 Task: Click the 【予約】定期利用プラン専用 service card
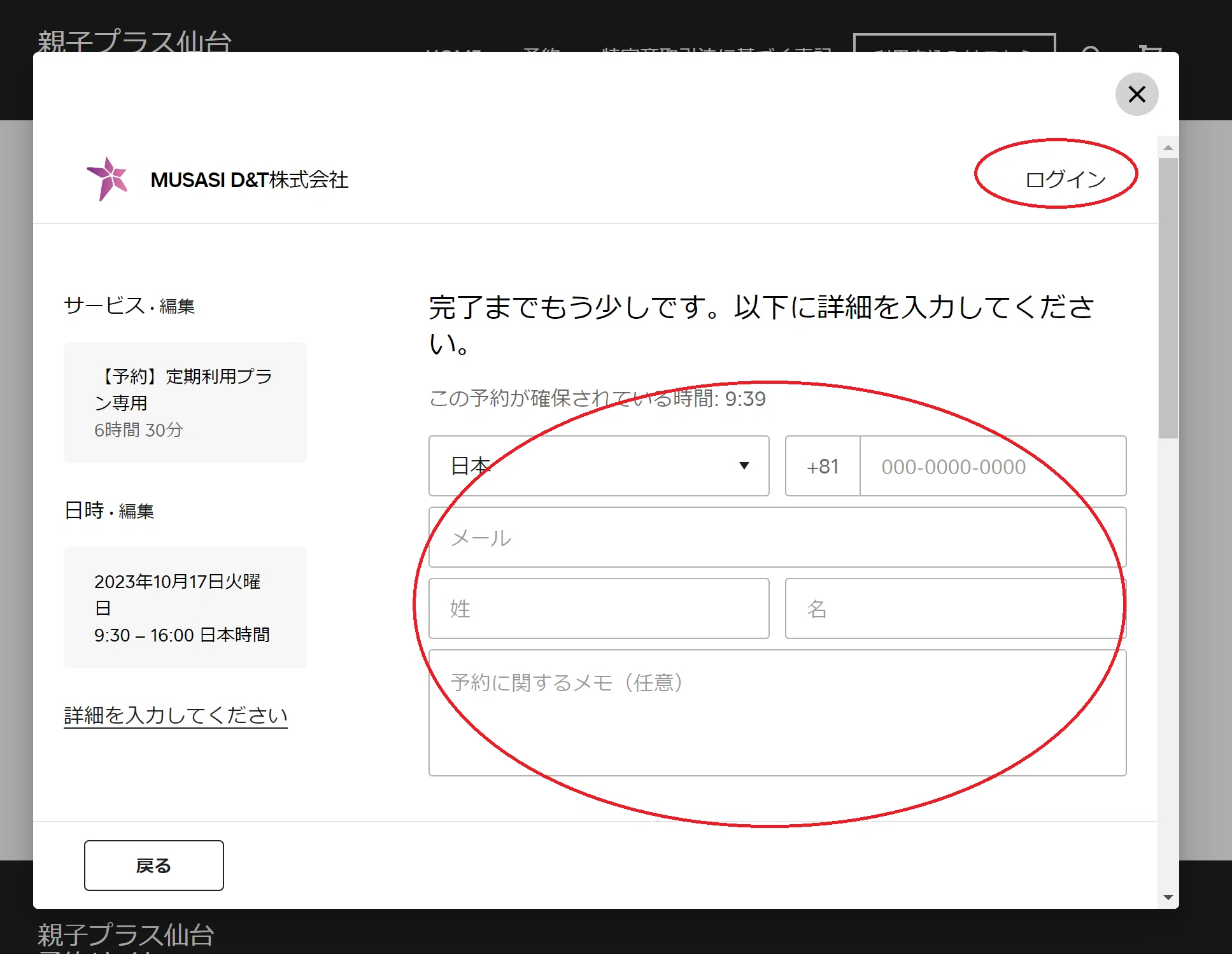click(x=185, y=403)
